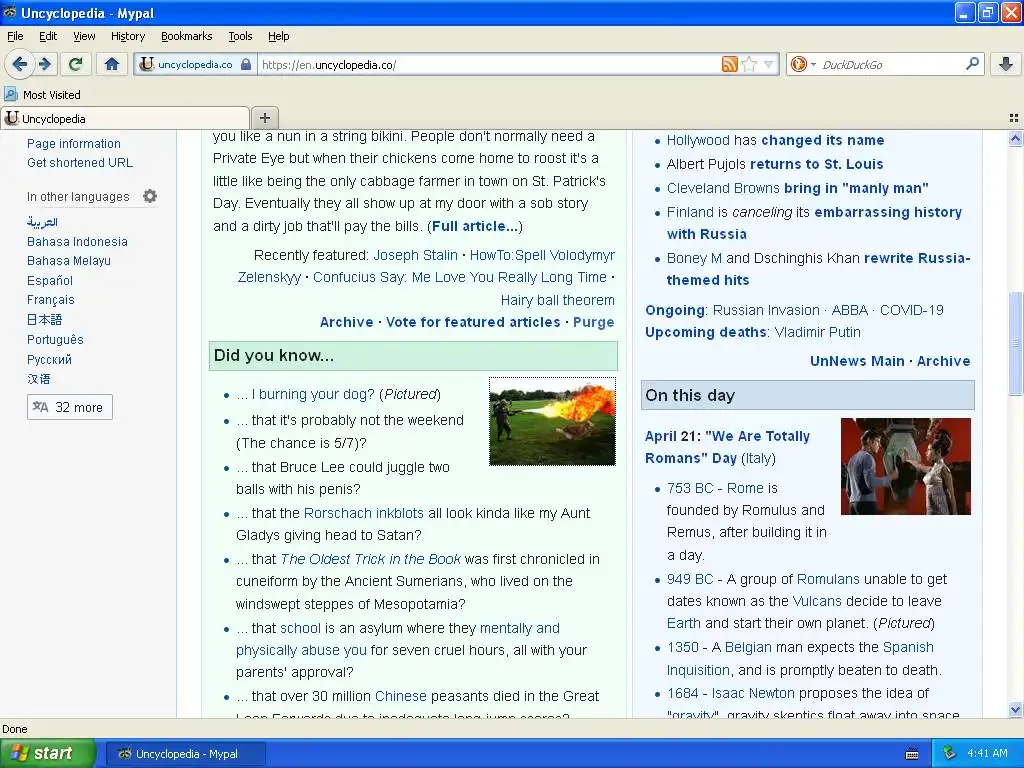Open the Help menu
Screen dimensions: 1024x768
click(278, 36)
